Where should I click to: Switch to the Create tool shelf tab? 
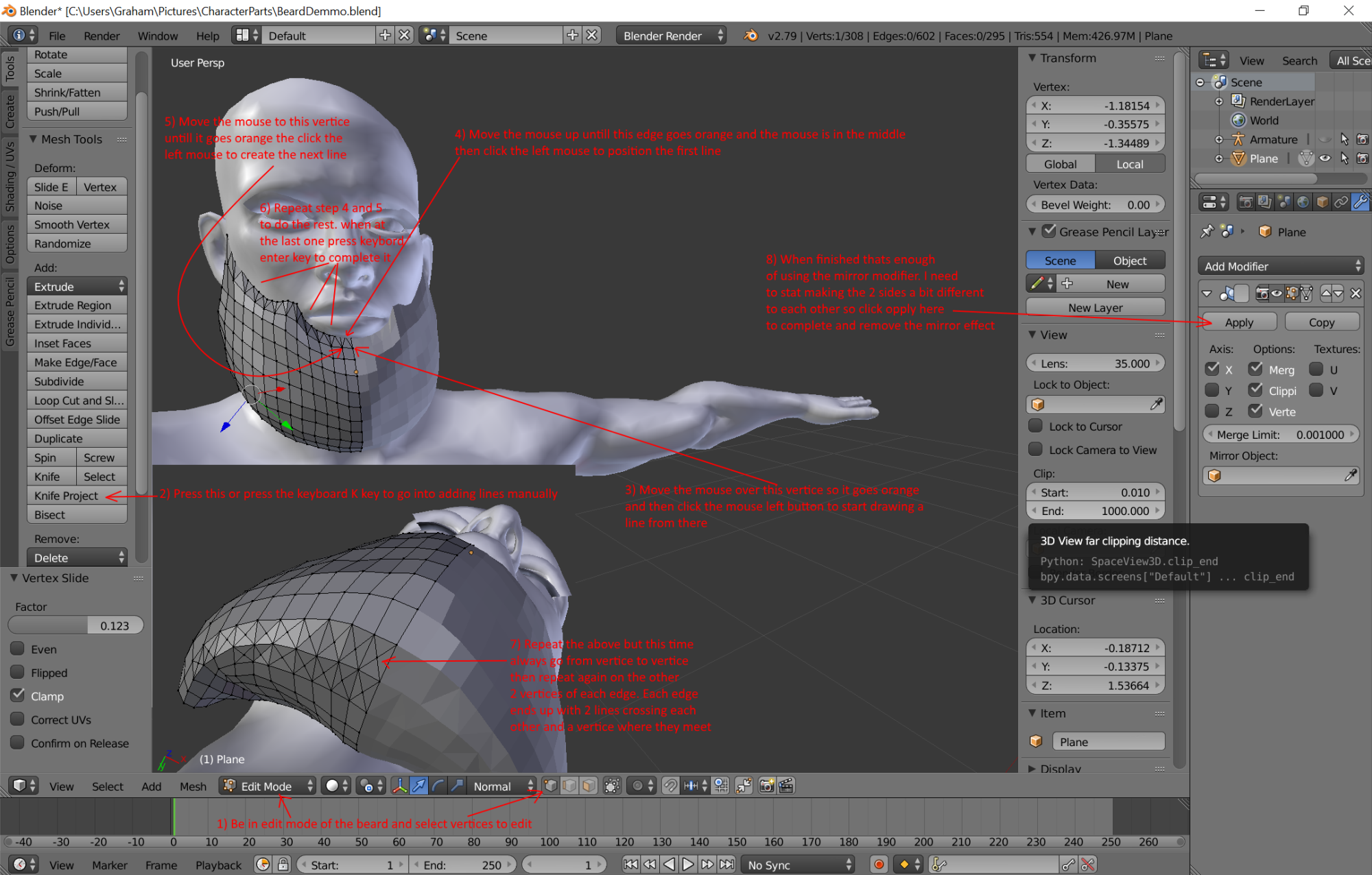click(x=10, y=112)
